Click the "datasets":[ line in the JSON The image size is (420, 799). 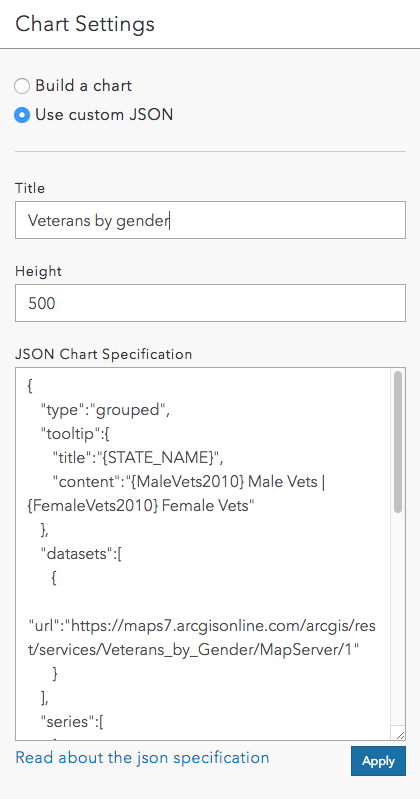[81, 554]
